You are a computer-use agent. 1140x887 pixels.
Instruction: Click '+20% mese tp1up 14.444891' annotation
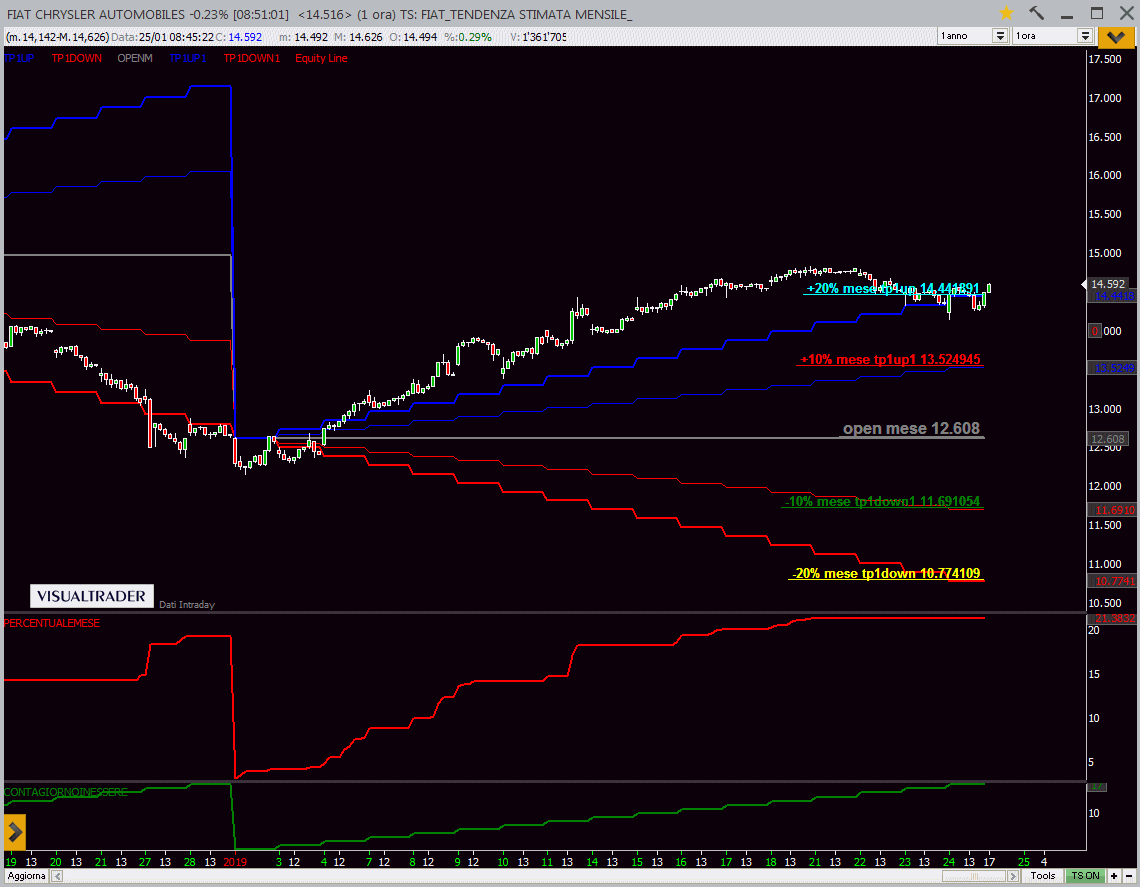[893, 289]
